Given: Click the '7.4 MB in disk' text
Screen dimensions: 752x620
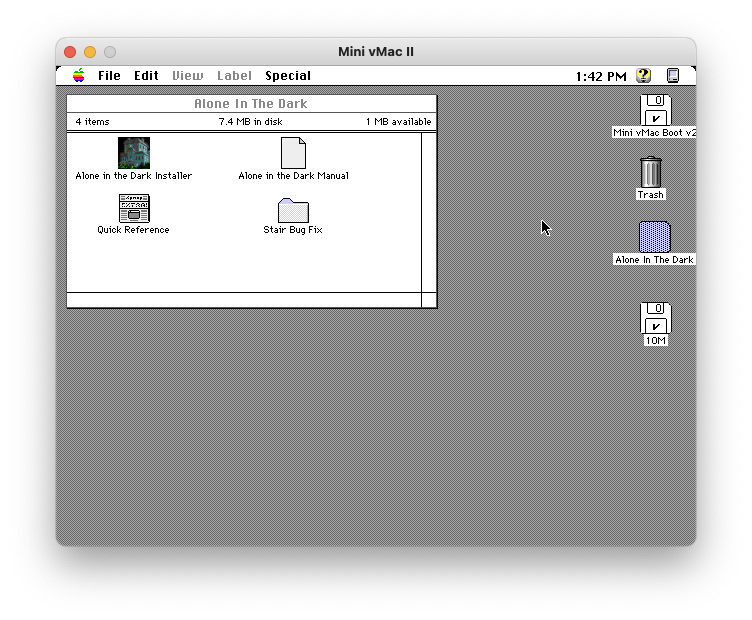Looking at the screenshot, I should coord(250,122).
